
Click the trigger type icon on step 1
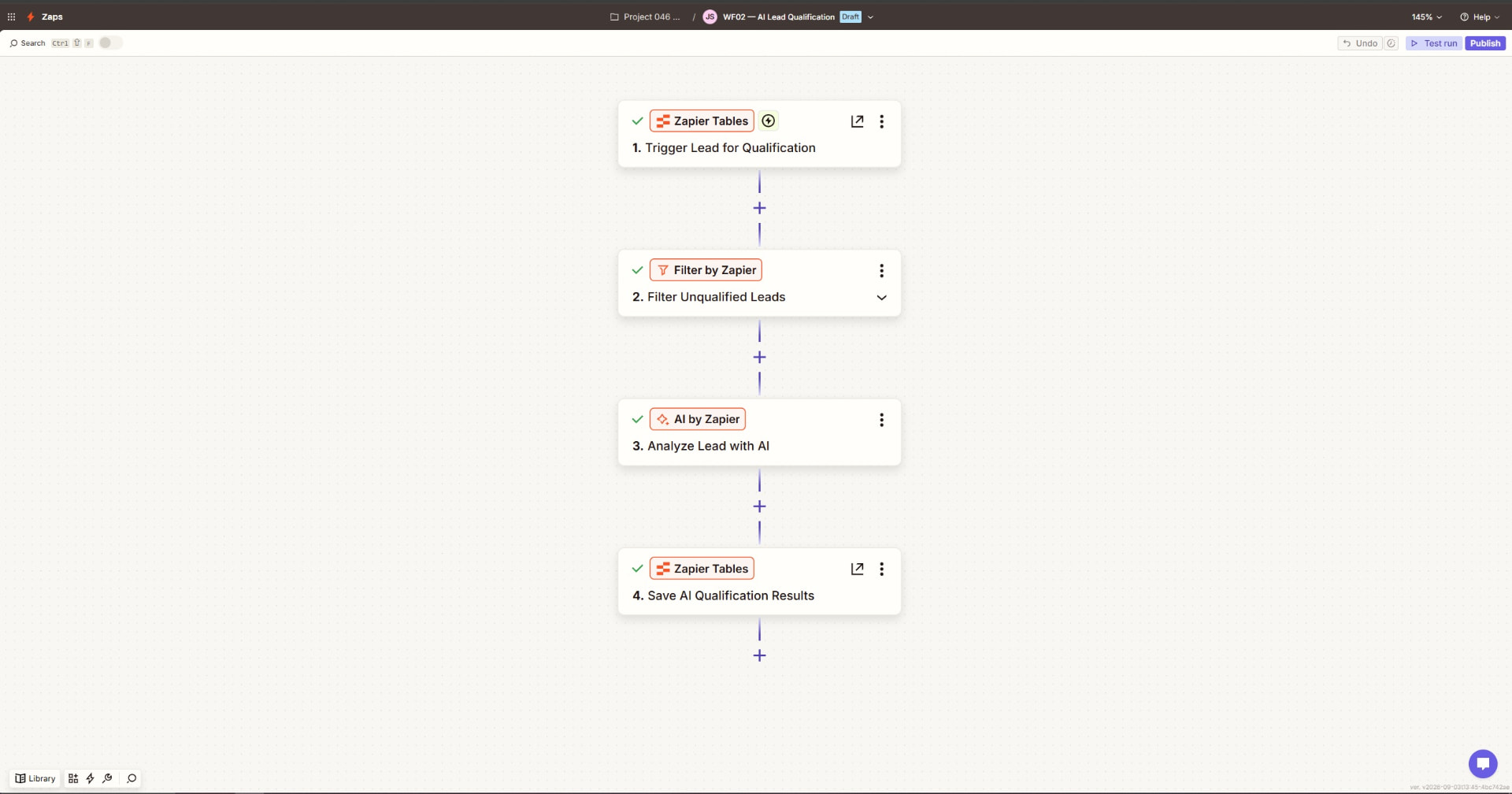(x=769, y=121)
